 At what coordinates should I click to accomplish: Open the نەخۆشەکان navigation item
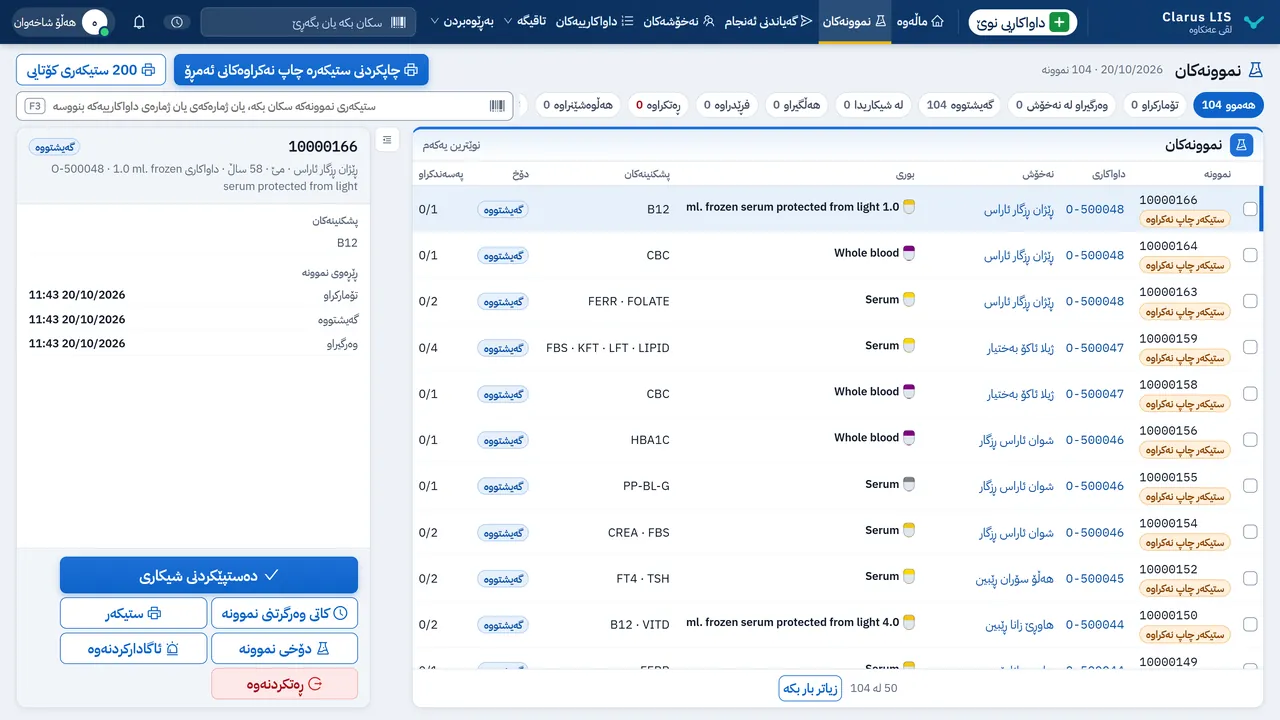(679, 21)
